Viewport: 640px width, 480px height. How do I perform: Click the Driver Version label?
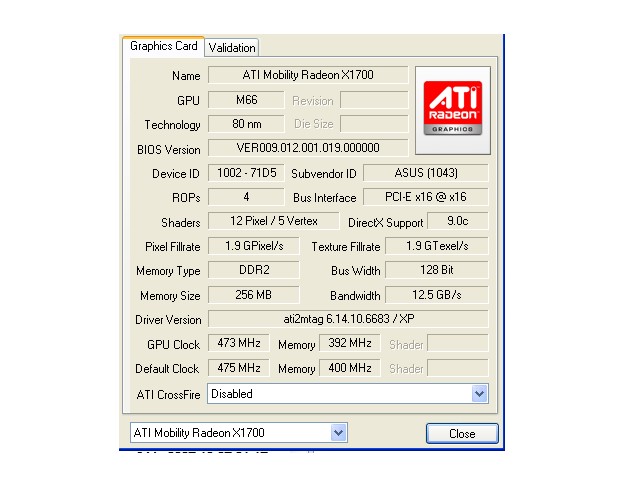pyautogui.click(x=168, y=320)
